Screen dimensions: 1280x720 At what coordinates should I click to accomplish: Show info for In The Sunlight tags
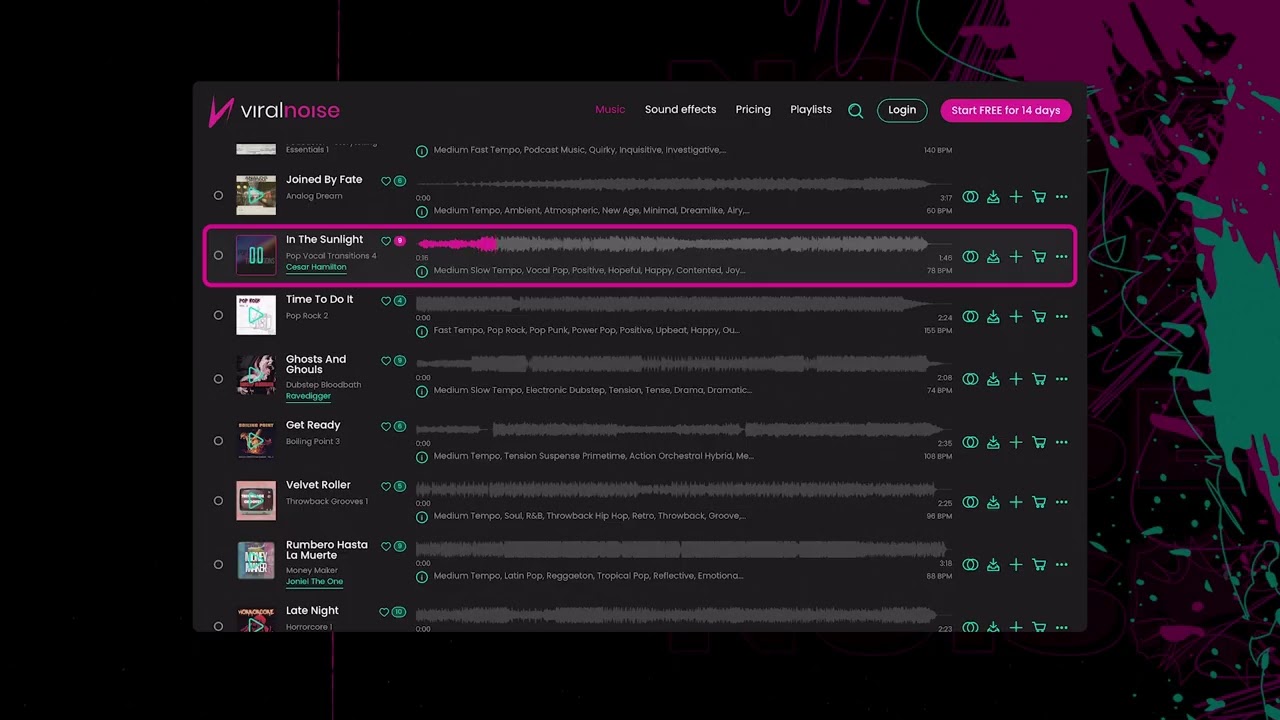point(422,271)
